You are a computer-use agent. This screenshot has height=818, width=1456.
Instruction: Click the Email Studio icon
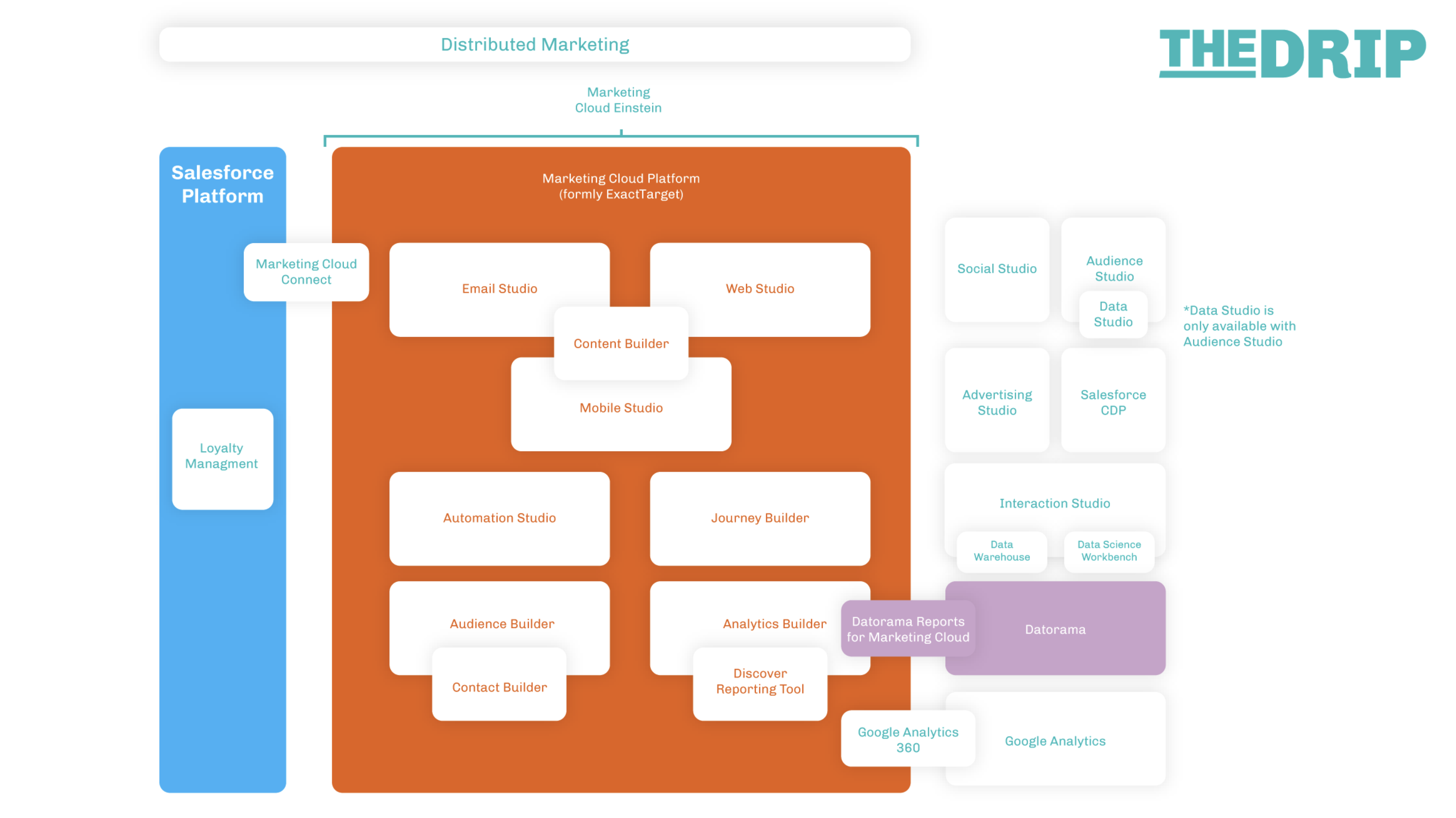(499, 289)
